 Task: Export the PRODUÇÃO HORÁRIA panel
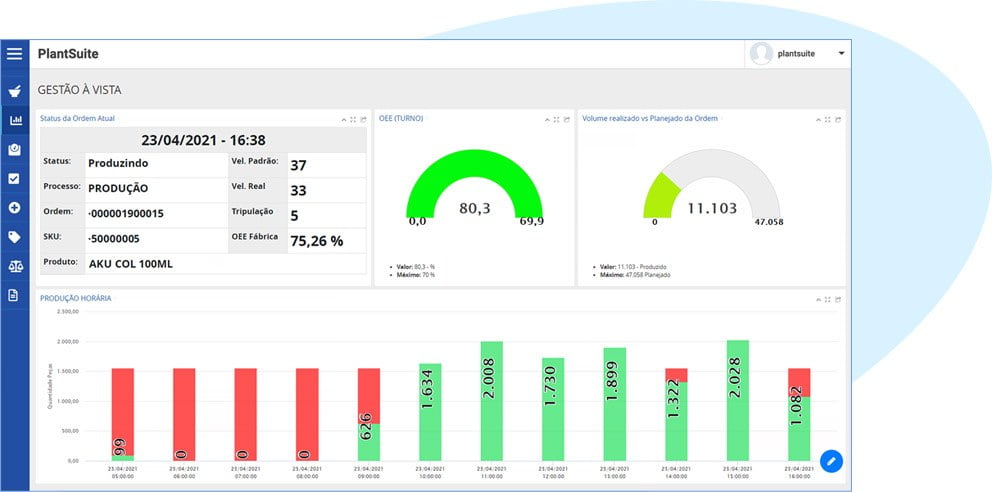[838, 299]
